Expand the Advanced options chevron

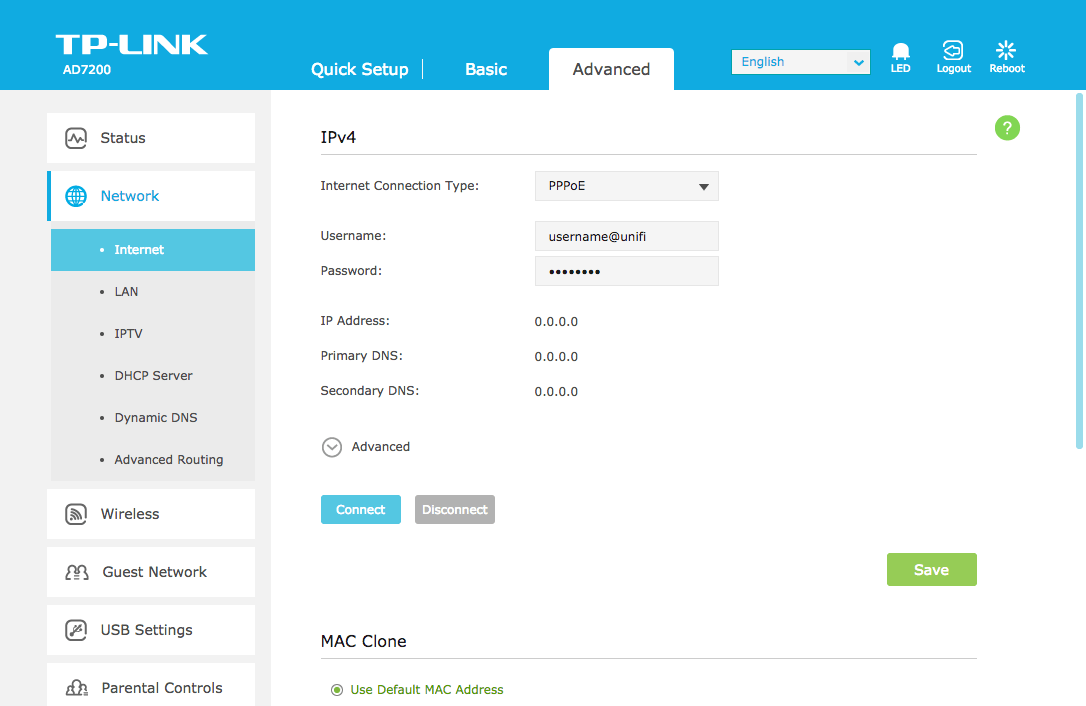point(332,447)
